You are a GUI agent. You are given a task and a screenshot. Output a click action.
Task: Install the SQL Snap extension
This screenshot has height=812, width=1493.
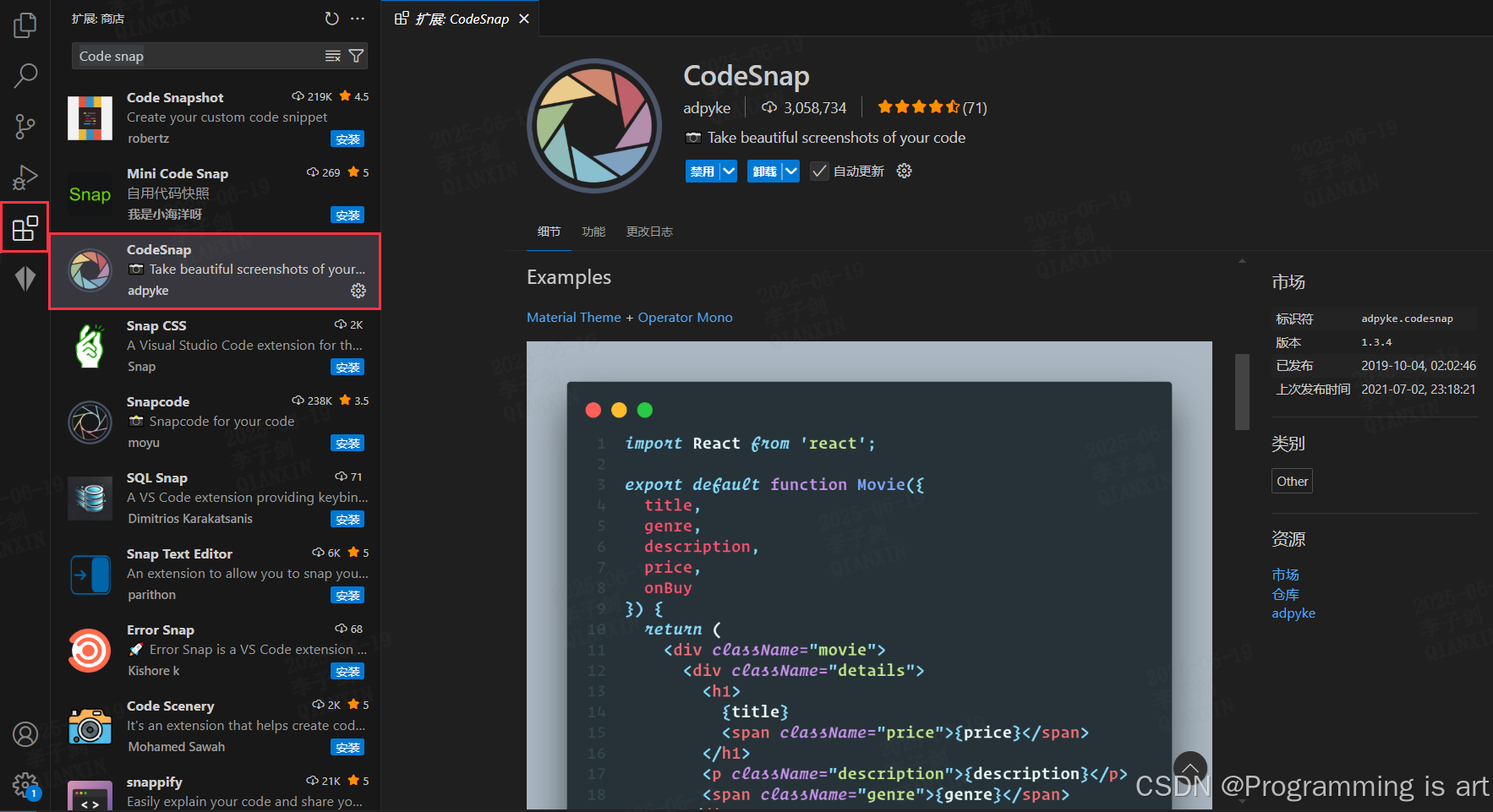(347, 520)
